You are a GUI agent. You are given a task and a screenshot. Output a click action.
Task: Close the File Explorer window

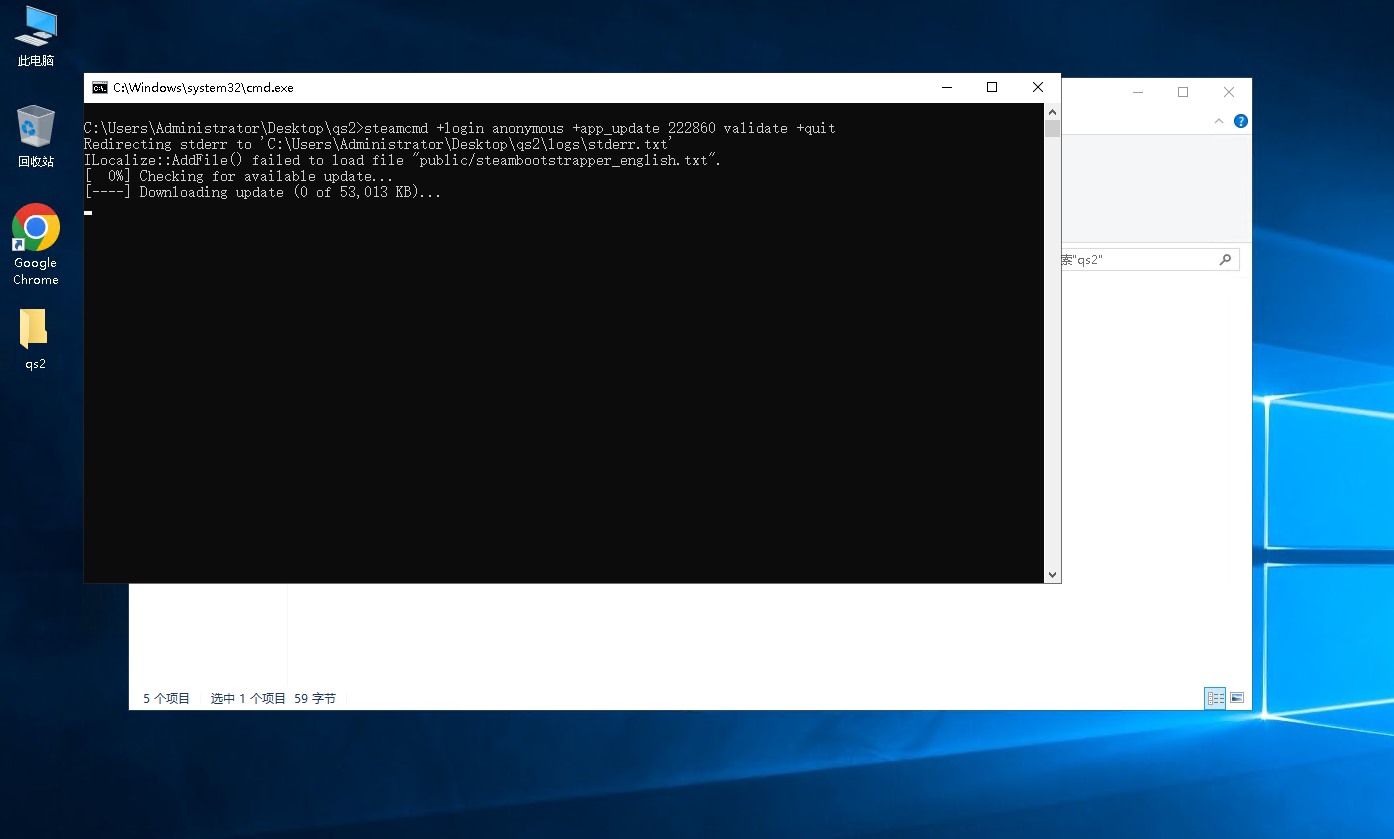(x=1229, y=93)
